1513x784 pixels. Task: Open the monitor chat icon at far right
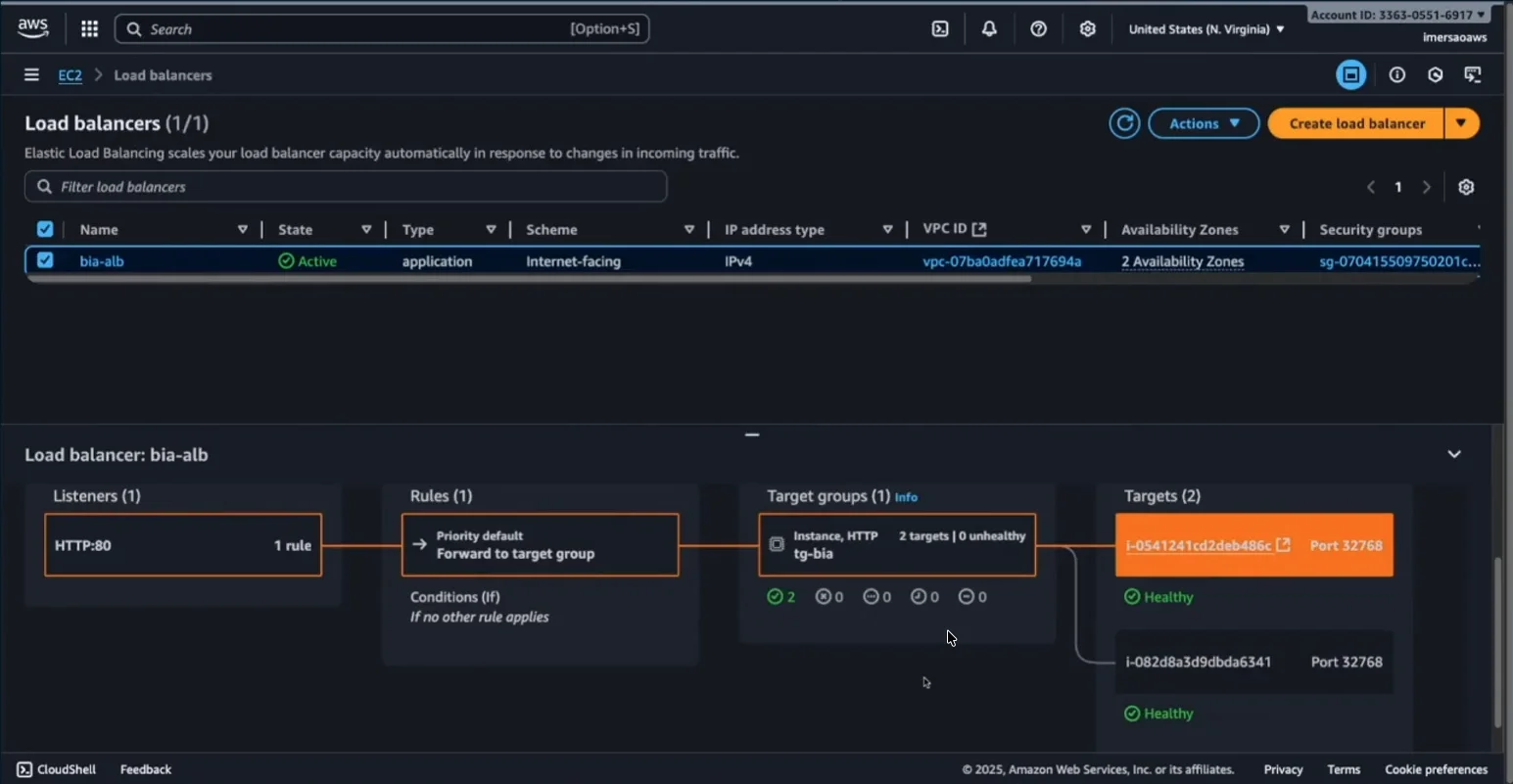click(1473, 74)
